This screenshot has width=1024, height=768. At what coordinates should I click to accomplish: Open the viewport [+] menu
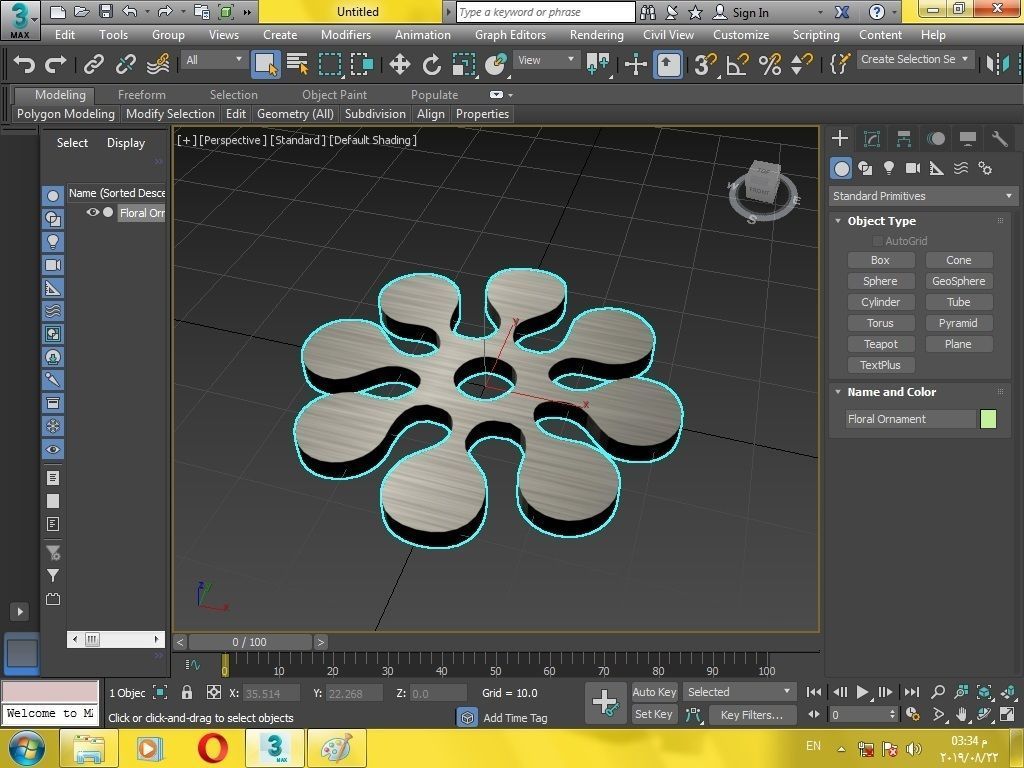(x=186, y=140)
